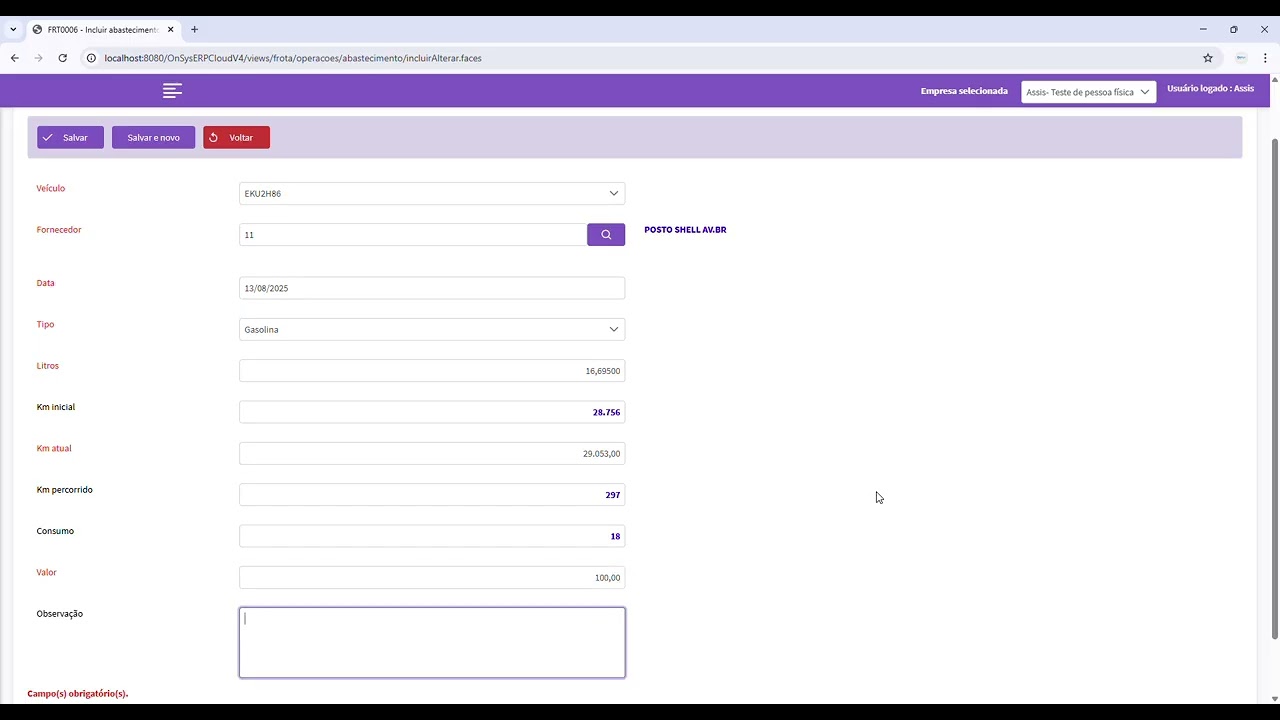The width and height of the screenshot is (1280, 720).
Task: Click the Campo(s) obrigatório(s). message
Action: pos(78,693)
